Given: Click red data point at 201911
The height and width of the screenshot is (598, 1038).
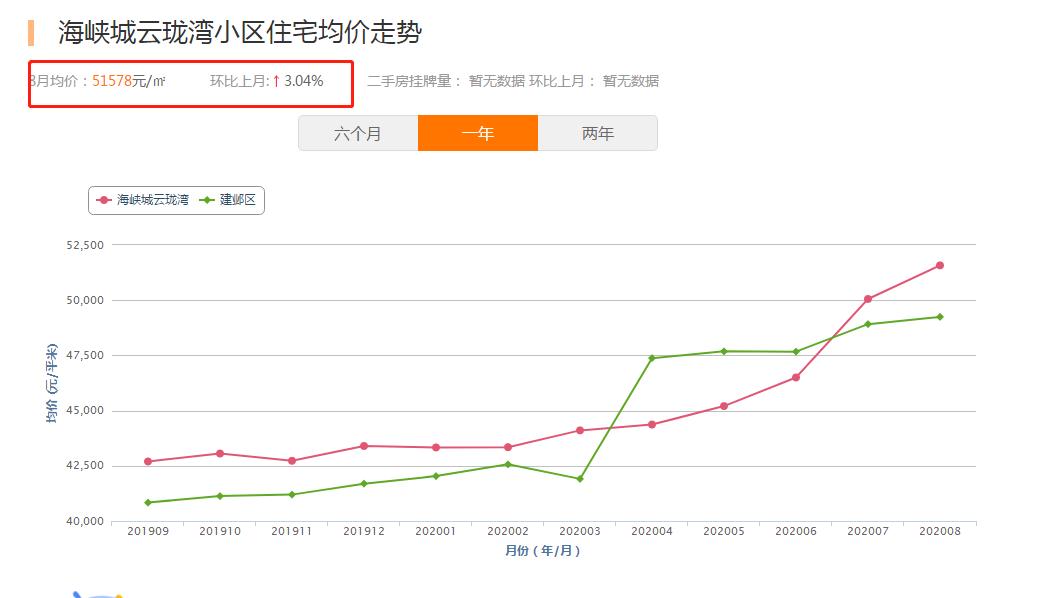Looking at the screenshot, I should (x=292, y=461).
